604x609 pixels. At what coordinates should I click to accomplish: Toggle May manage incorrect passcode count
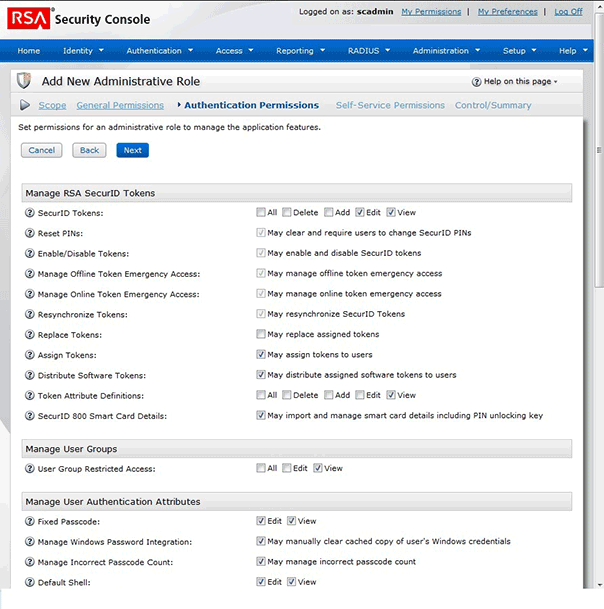pos(261,561)
